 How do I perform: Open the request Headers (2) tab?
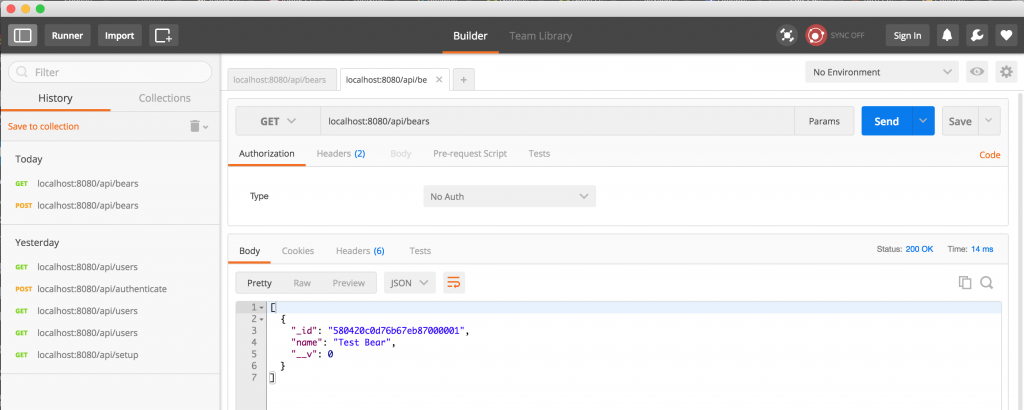341,153
